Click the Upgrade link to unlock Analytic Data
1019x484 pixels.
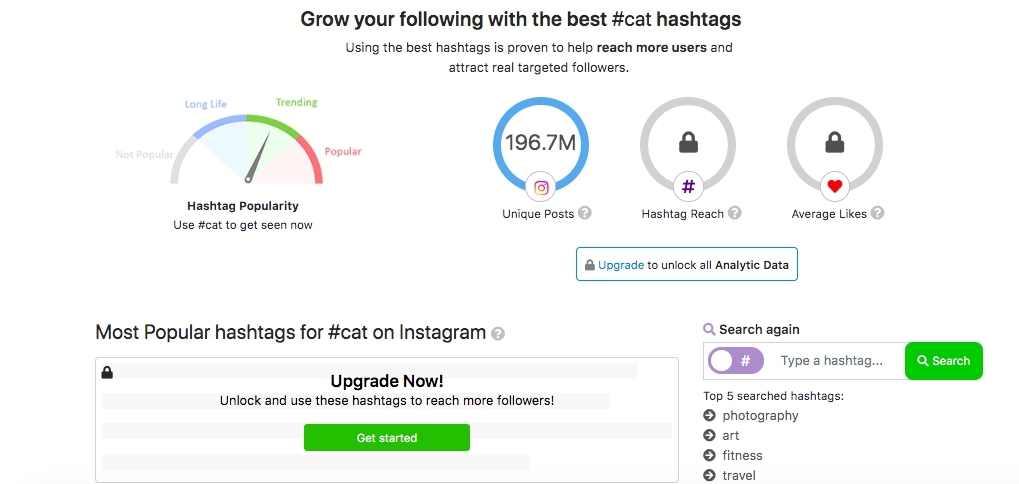pyautogui.click(x=621, y=265)
